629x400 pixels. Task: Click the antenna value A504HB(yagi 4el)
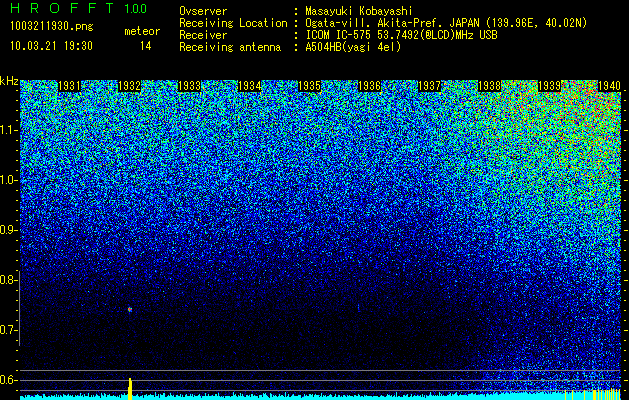[353, 47]
